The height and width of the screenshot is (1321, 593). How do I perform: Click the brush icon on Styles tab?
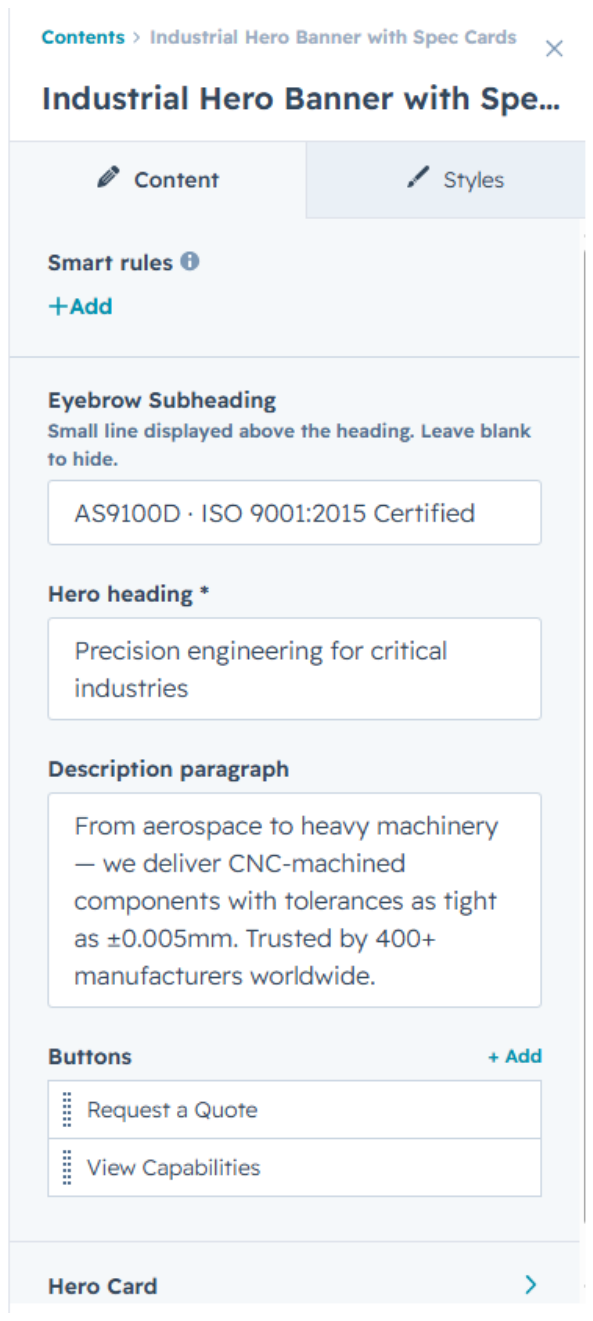tap(418, 178)
